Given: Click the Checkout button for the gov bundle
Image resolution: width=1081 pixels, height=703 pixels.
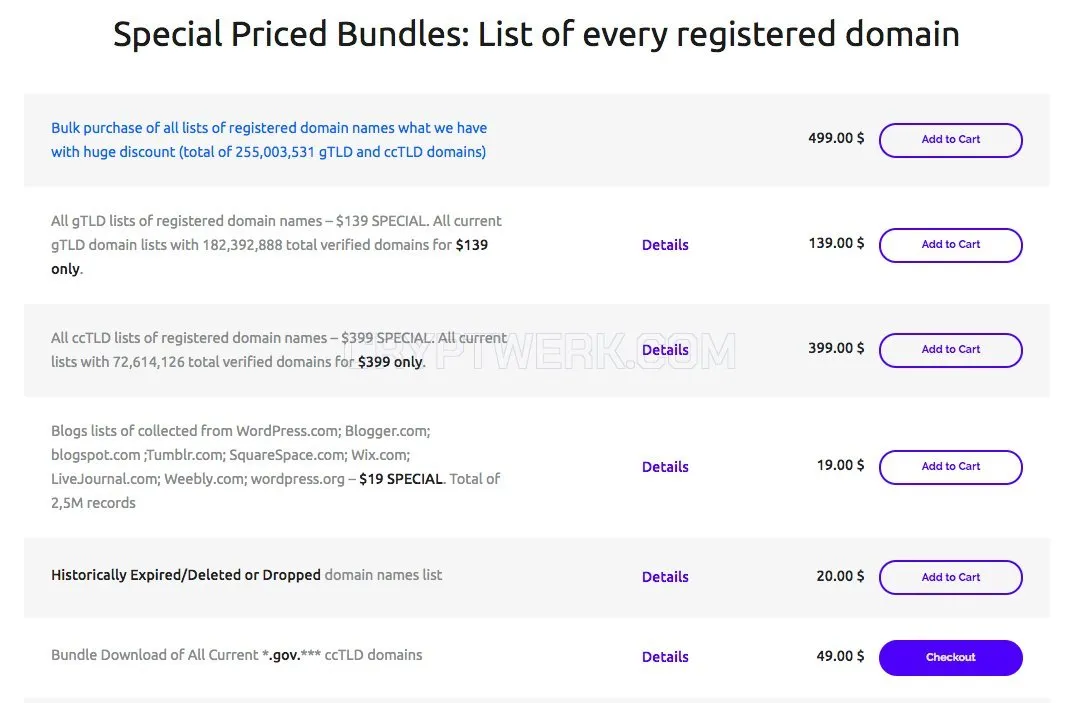Looking at the screenshot, I should tap(950, 658).
